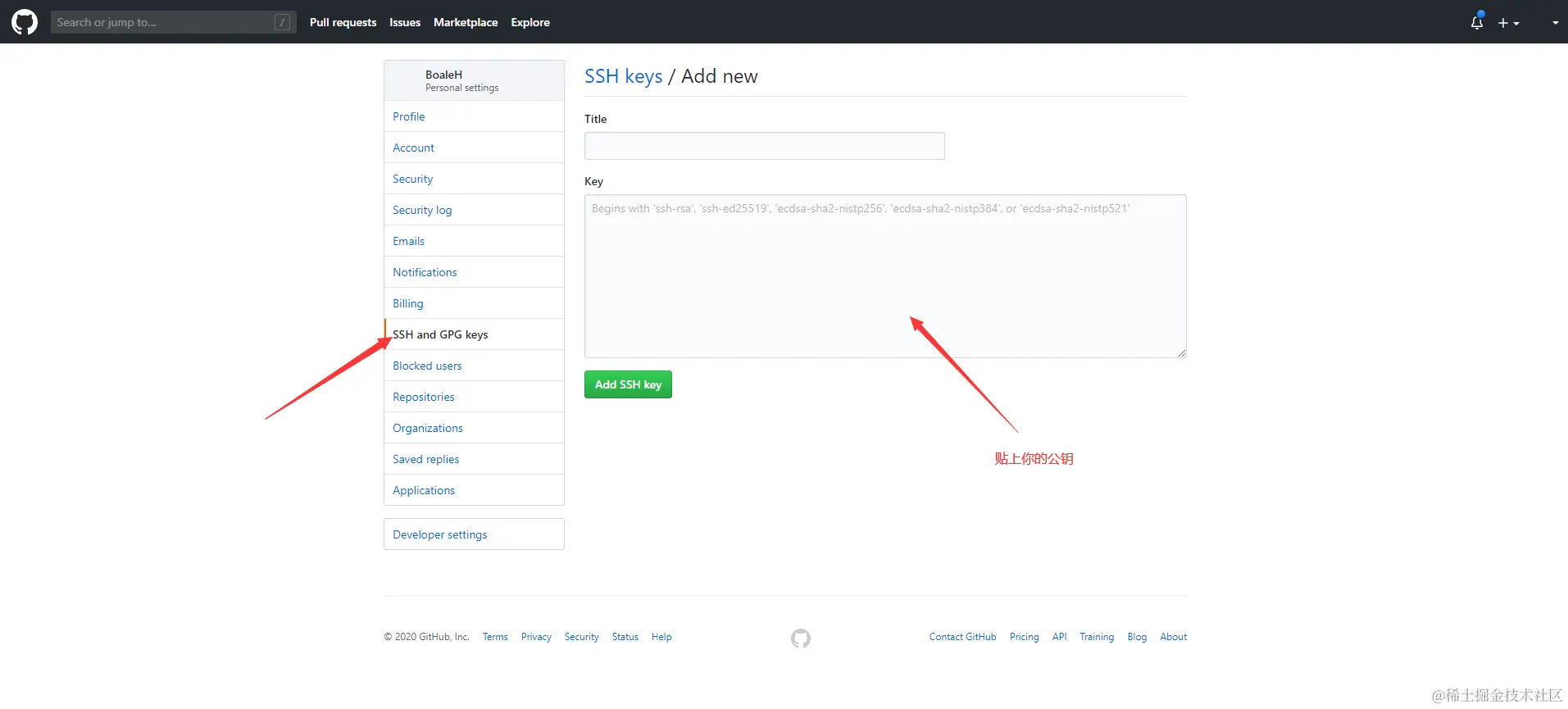This screenshot has height=709, width=1568.
Task: Open the Terms footer link
Action: (x=495, y=637)
